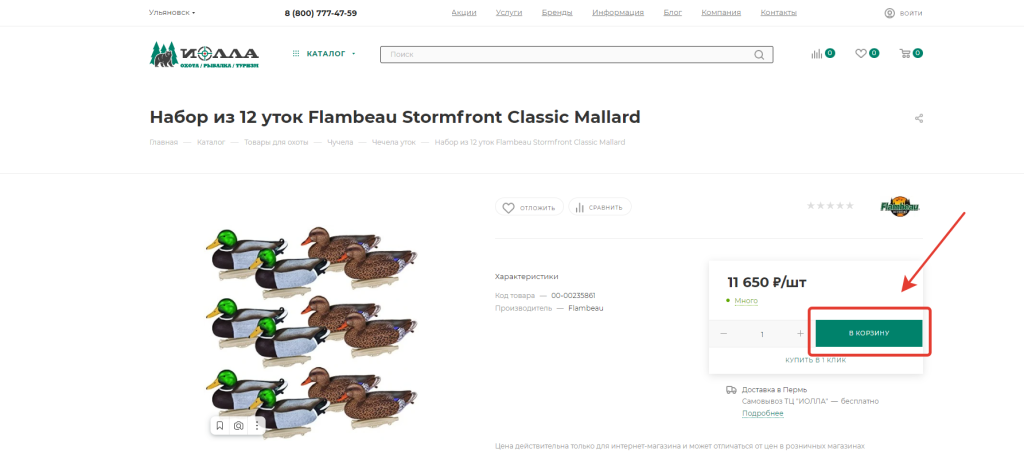The height and width of the screenshot is (464, 1024).
Task: Open the favorites heart icon in header
Action: pos(860,54)
